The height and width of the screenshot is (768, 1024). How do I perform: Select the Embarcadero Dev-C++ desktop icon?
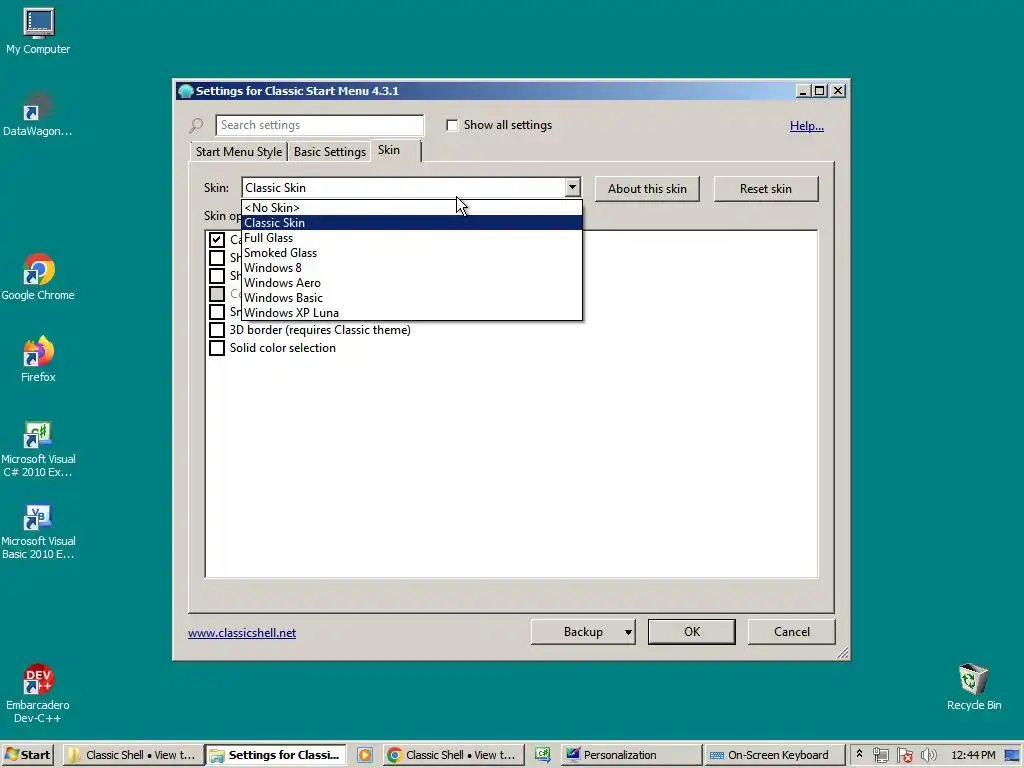pos(38,695)
